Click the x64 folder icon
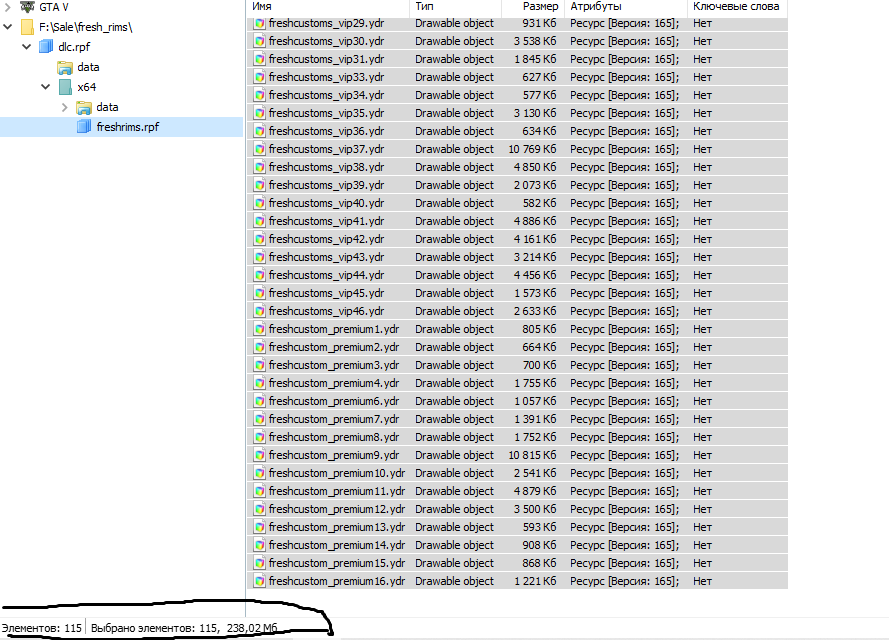889x640 pixels. (65, 87)
